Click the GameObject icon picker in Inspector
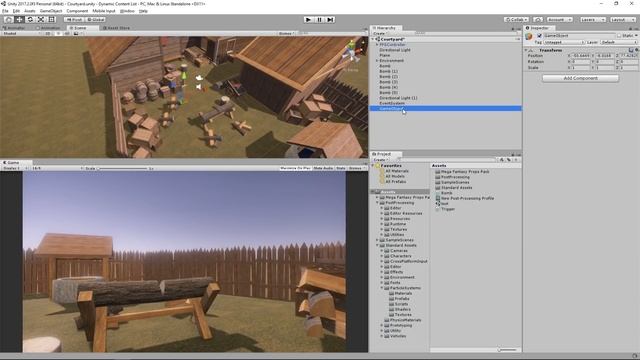The width and height of the screenshot is (640, 360). coord(529,37)
